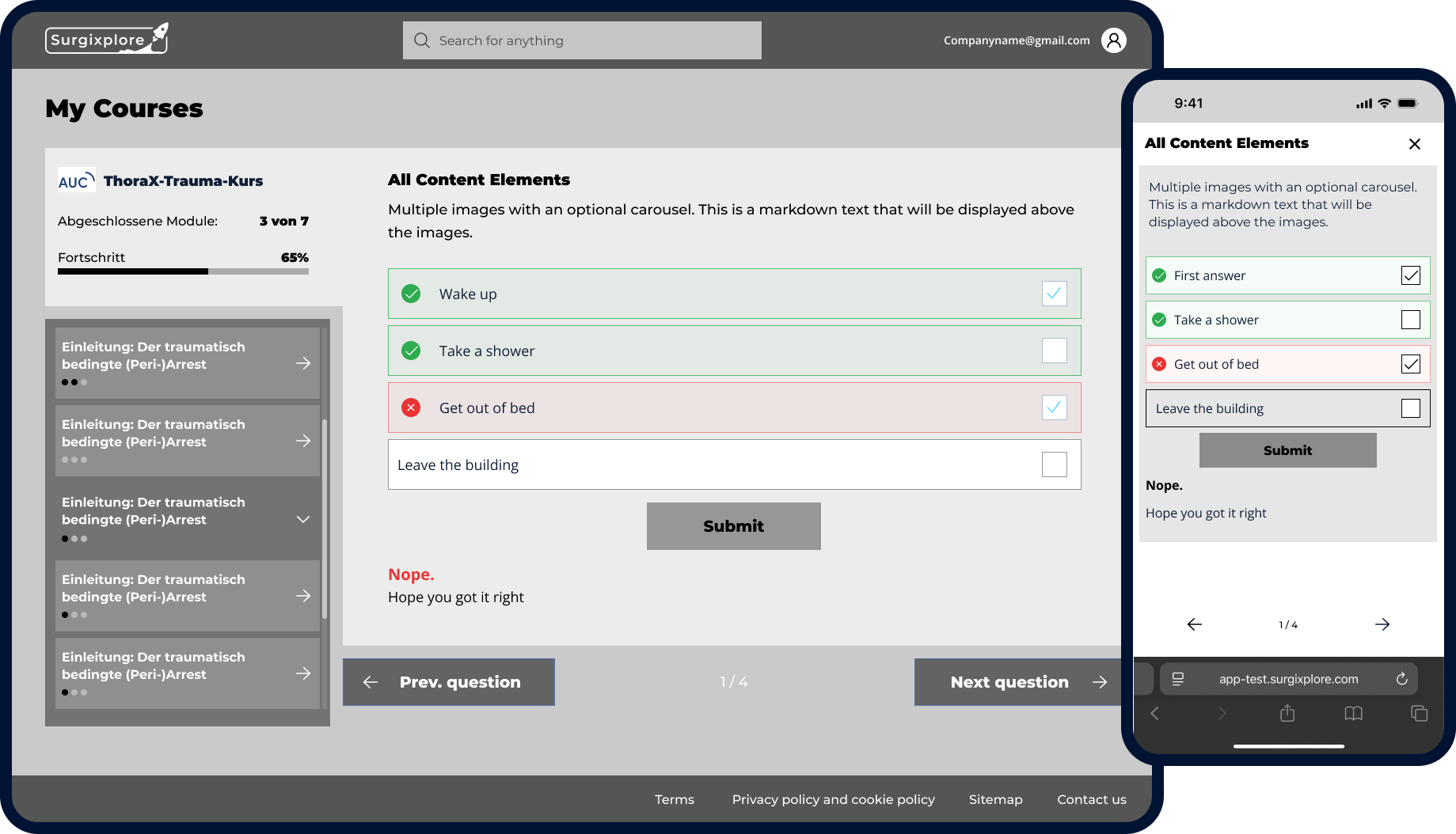Open the Safari tabs overview icon
1456x834 pixels.
point(1420,714)
